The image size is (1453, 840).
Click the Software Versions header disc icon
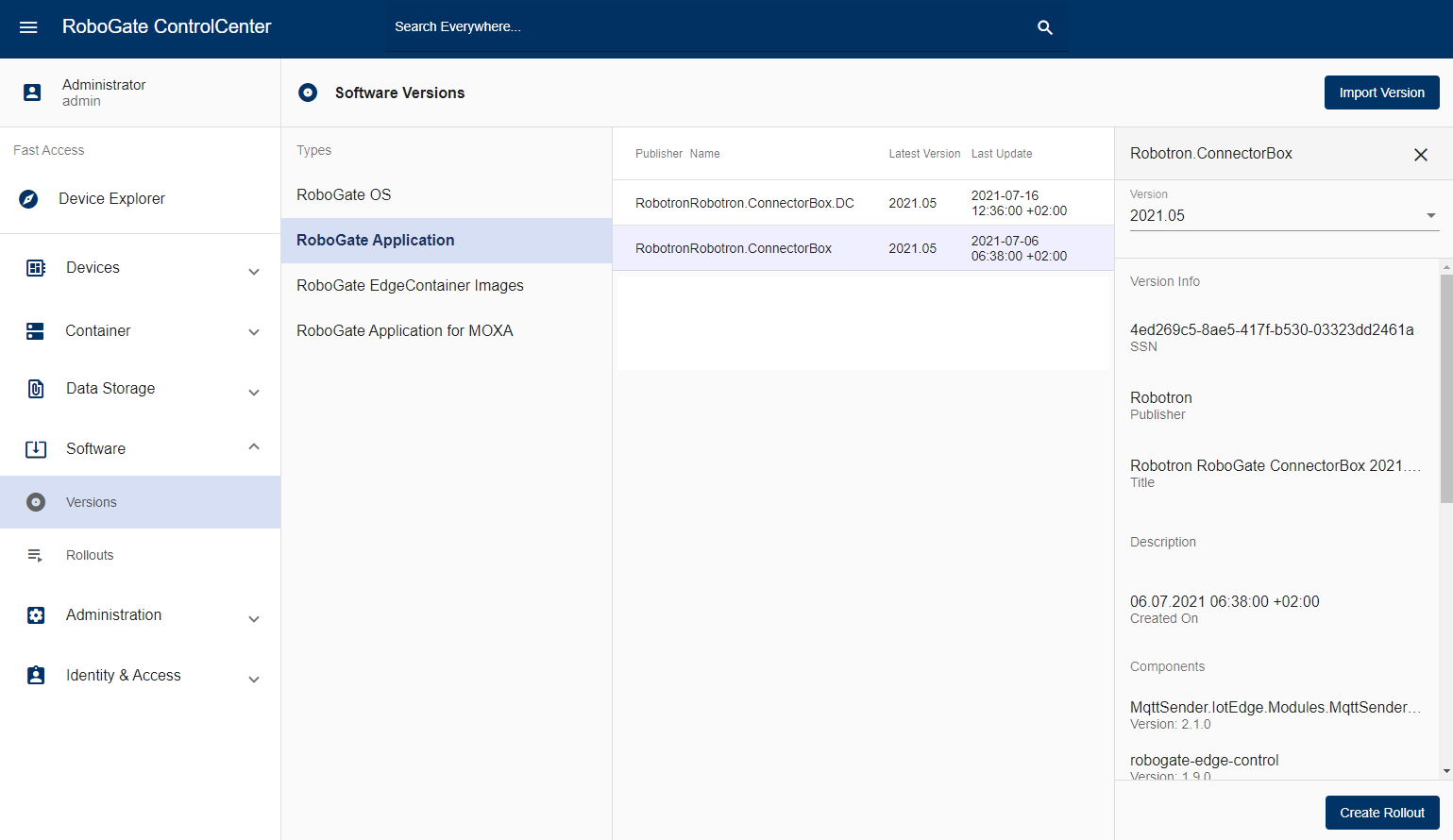308,92
